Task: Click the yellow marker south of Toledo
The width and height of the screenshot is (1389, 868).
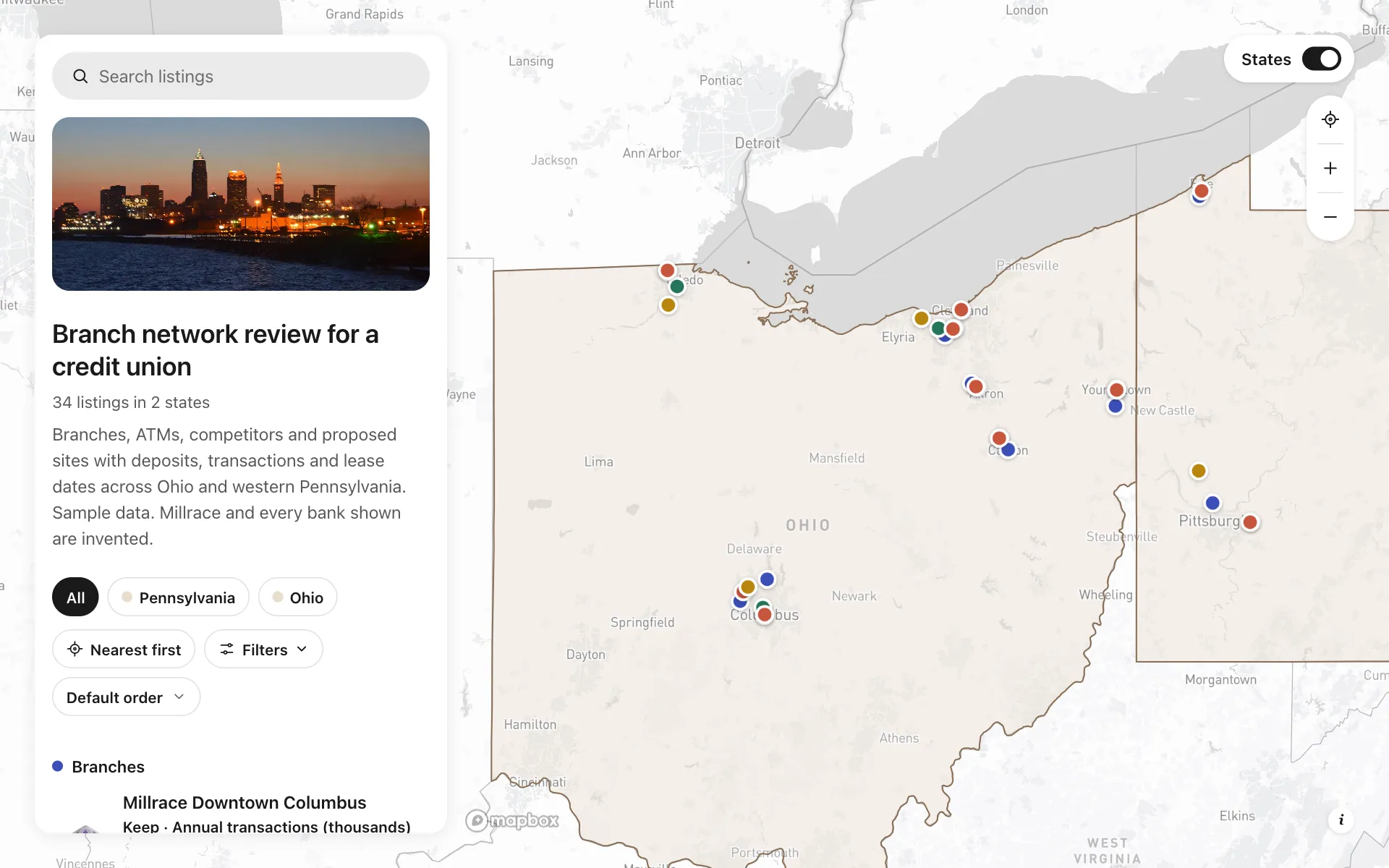Action: (x=668, y=305)
